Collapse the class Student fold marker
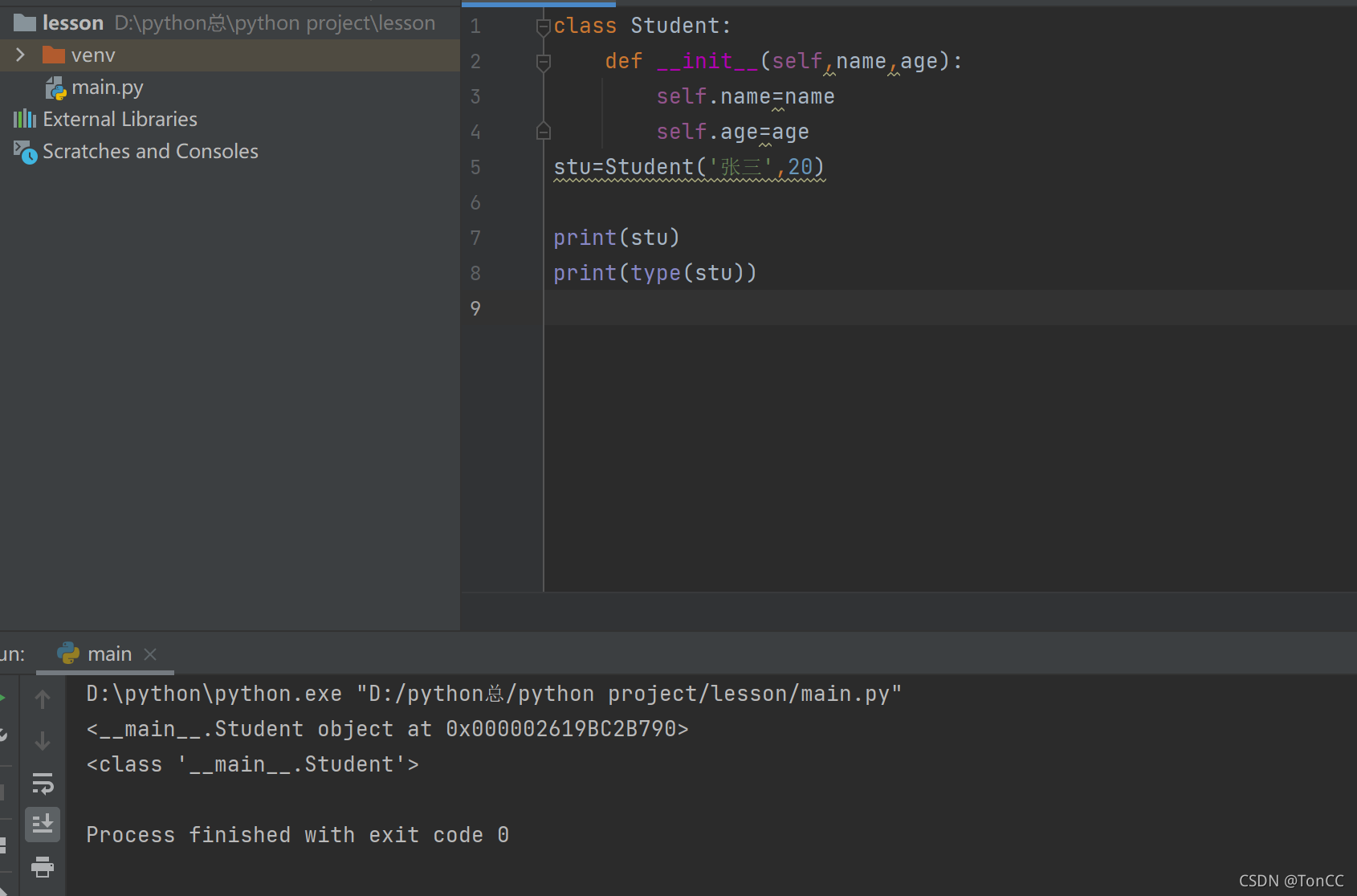Image resolution: width=1357 pixels, height=896 pixels. coord(544,26)
